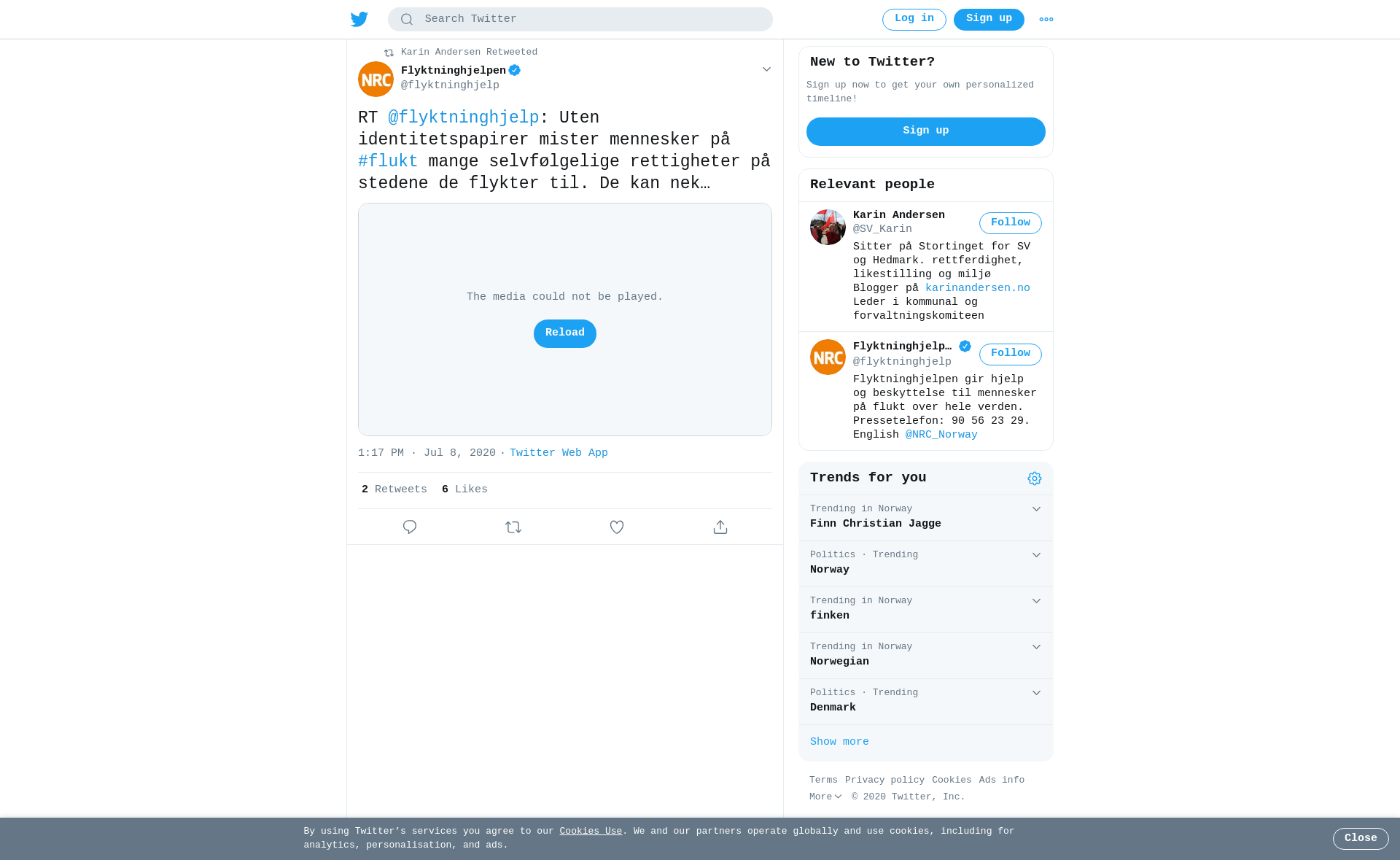Image resolution: width=1400 pixels, height=860 pixels.
Task: Focus the Search Twitter field
Action: pyautogui.click(x=580, y=20)
